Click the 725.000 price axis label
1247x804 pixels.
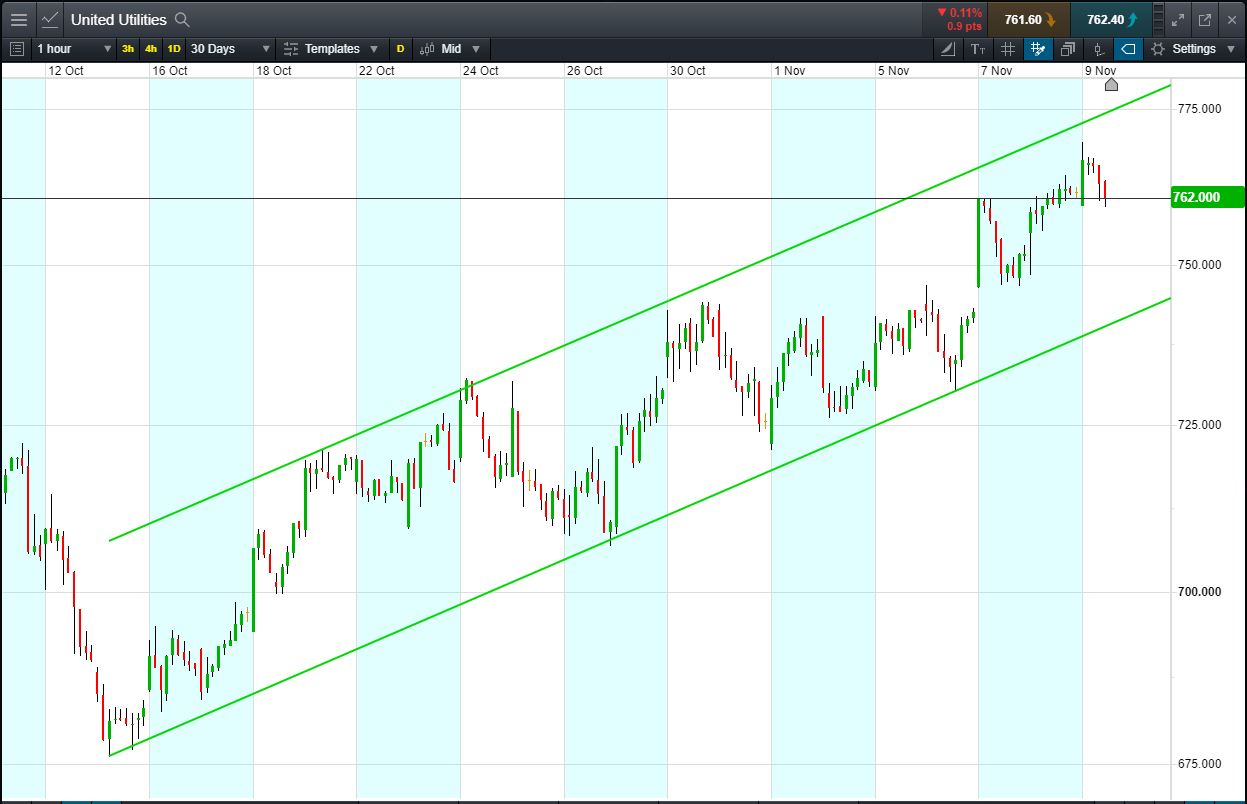[x=1197, y=425]
